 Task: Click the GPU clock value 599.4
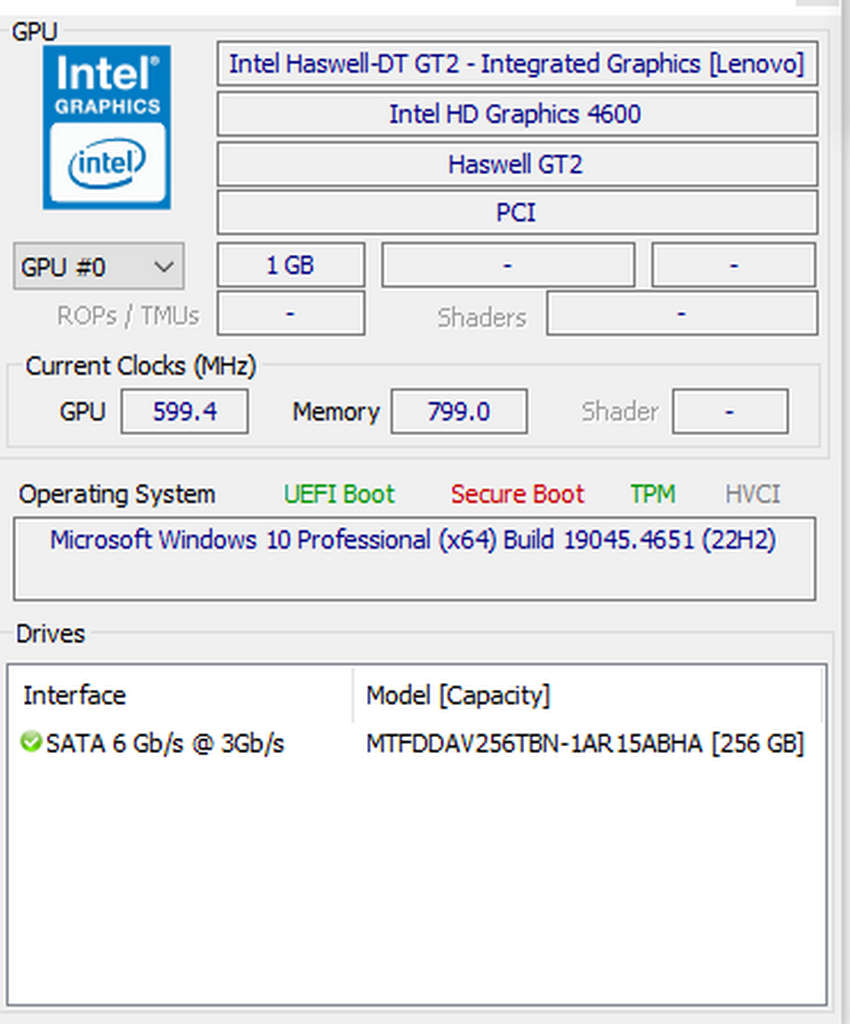(x=184, y=411)
